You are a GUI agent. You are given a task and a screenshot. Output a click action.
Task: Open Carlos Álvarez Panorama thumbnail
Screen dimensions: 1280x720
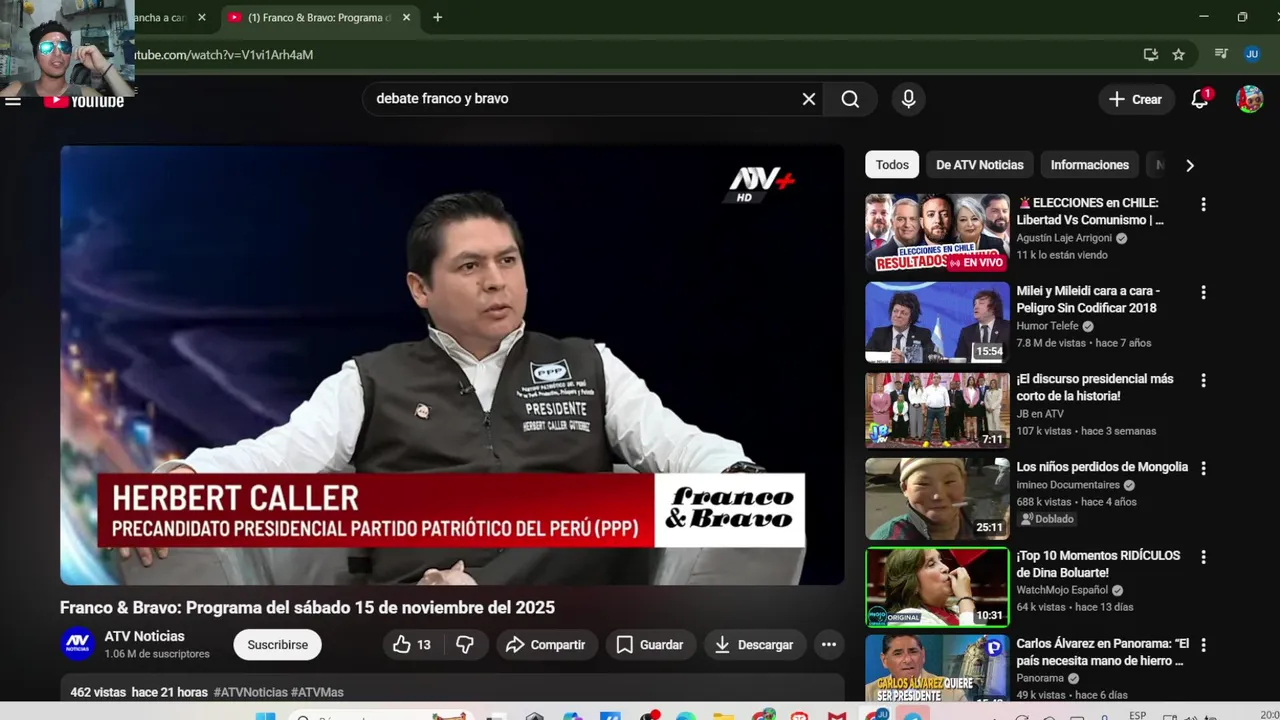937,668
